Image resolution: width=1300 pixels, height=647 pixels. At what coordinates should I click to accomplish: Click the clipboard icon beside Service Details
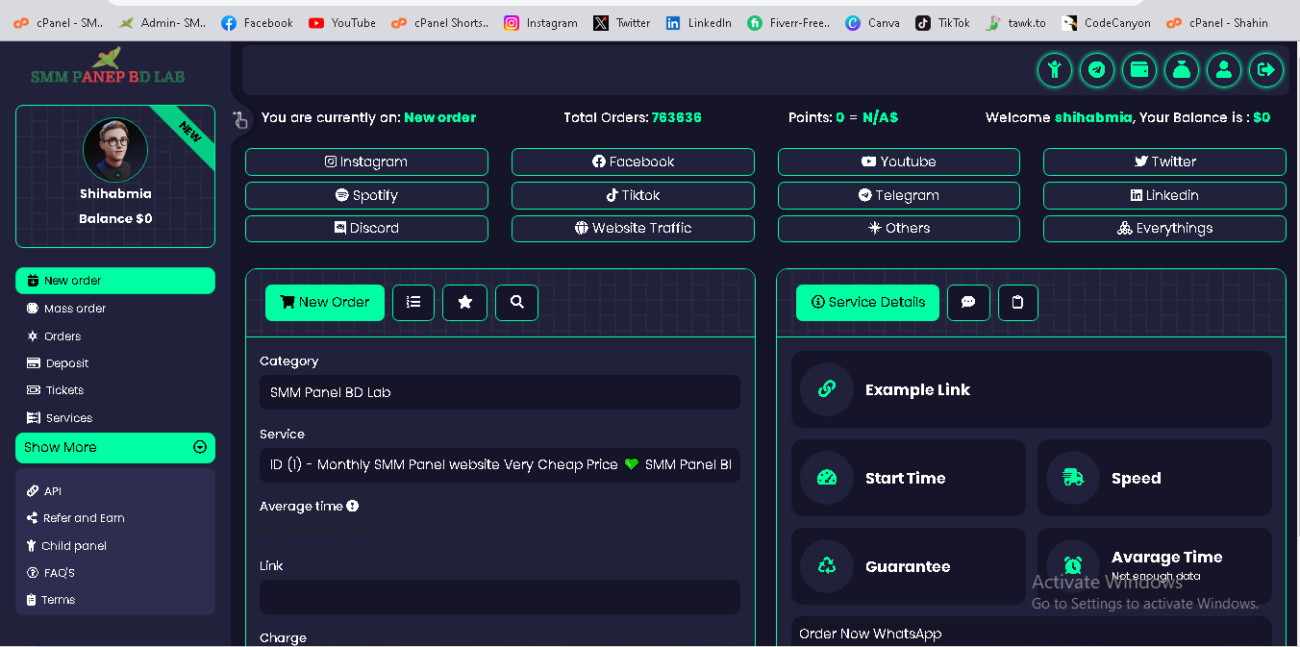coord(1018,303)
